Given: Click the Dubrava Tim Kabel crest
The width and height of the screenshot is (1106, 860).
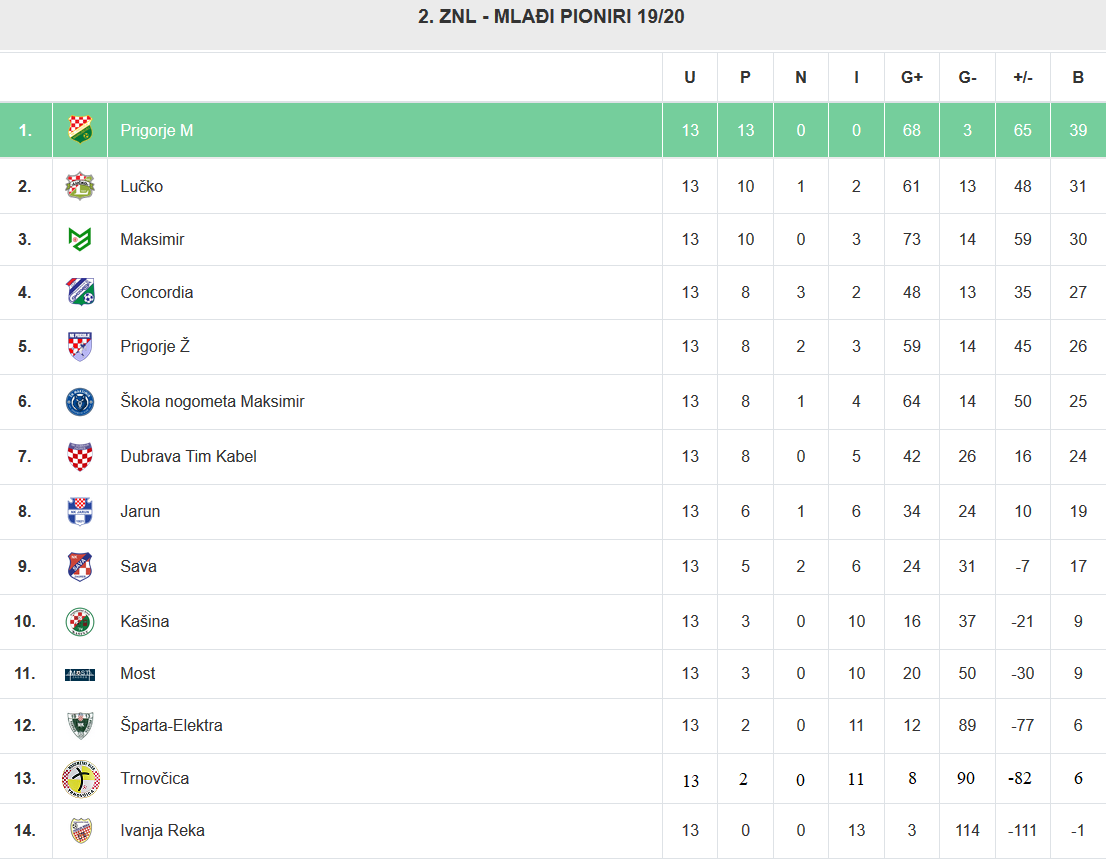Looking at the screenshot, I should pyautogui.click(x=80, y=456).
